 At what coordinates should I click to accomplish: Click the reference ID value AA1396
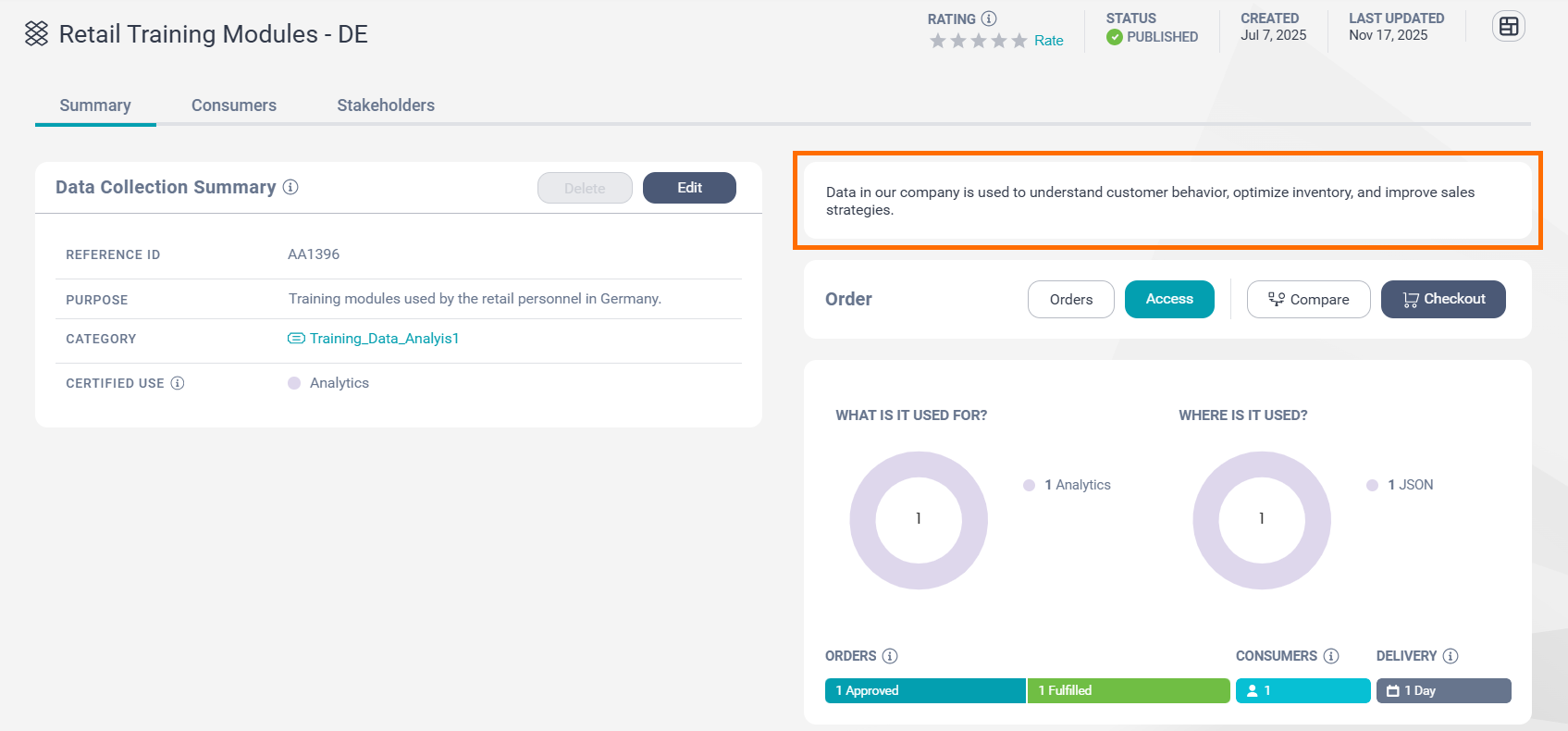point(314,254)
